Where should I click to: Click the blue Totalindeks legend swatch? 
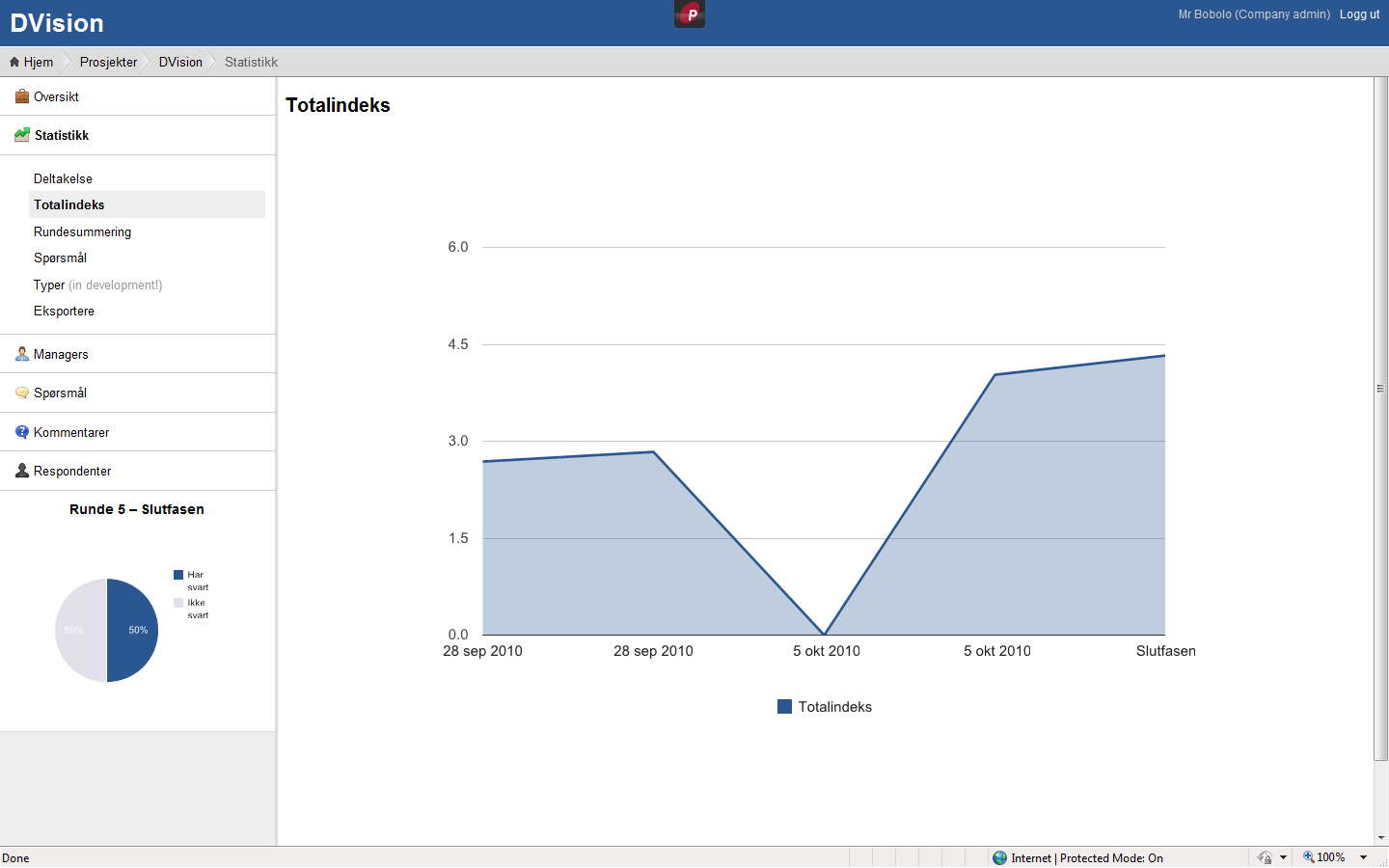click(x=784, y=707)
